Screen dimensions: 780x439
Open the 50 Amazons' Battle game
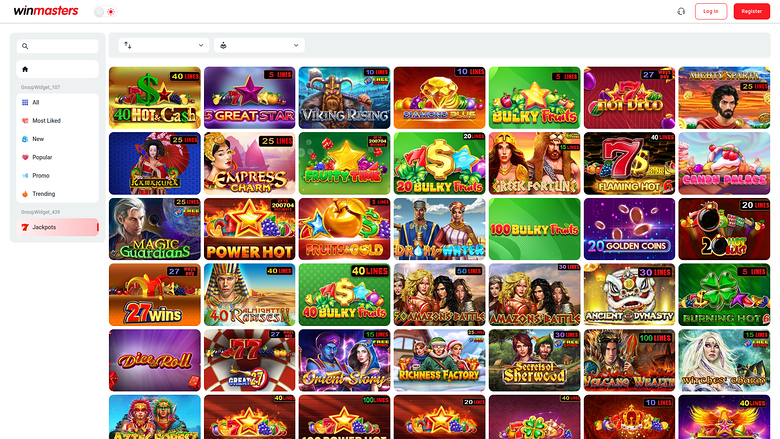pyautogui.click(x=439, y=295)
